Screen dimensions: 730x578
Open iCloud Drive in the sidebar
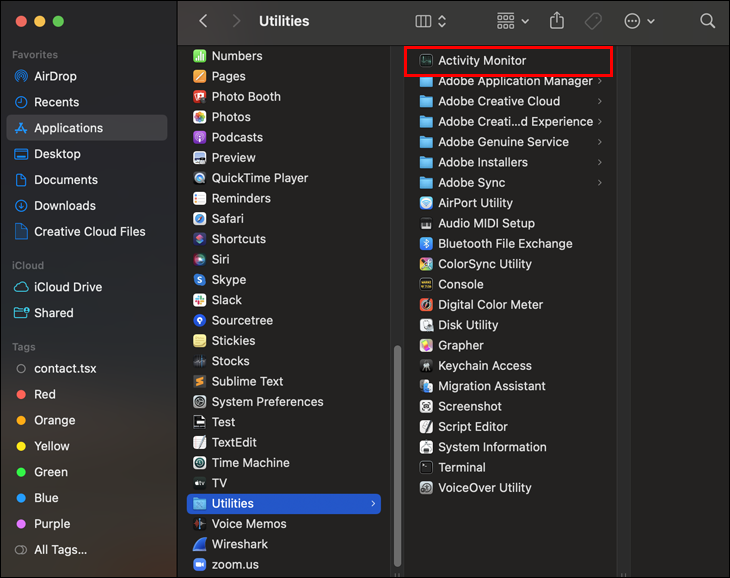click(68, 287)
